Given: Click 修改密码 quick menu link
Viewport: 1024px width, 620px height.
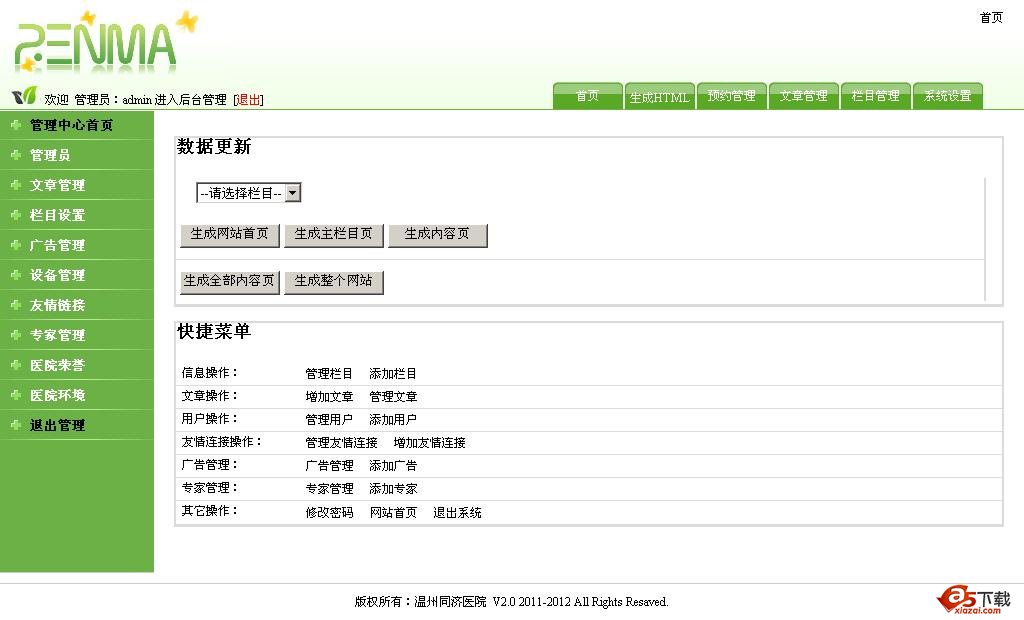Looking at the screenshot, I should pos(329,513).
